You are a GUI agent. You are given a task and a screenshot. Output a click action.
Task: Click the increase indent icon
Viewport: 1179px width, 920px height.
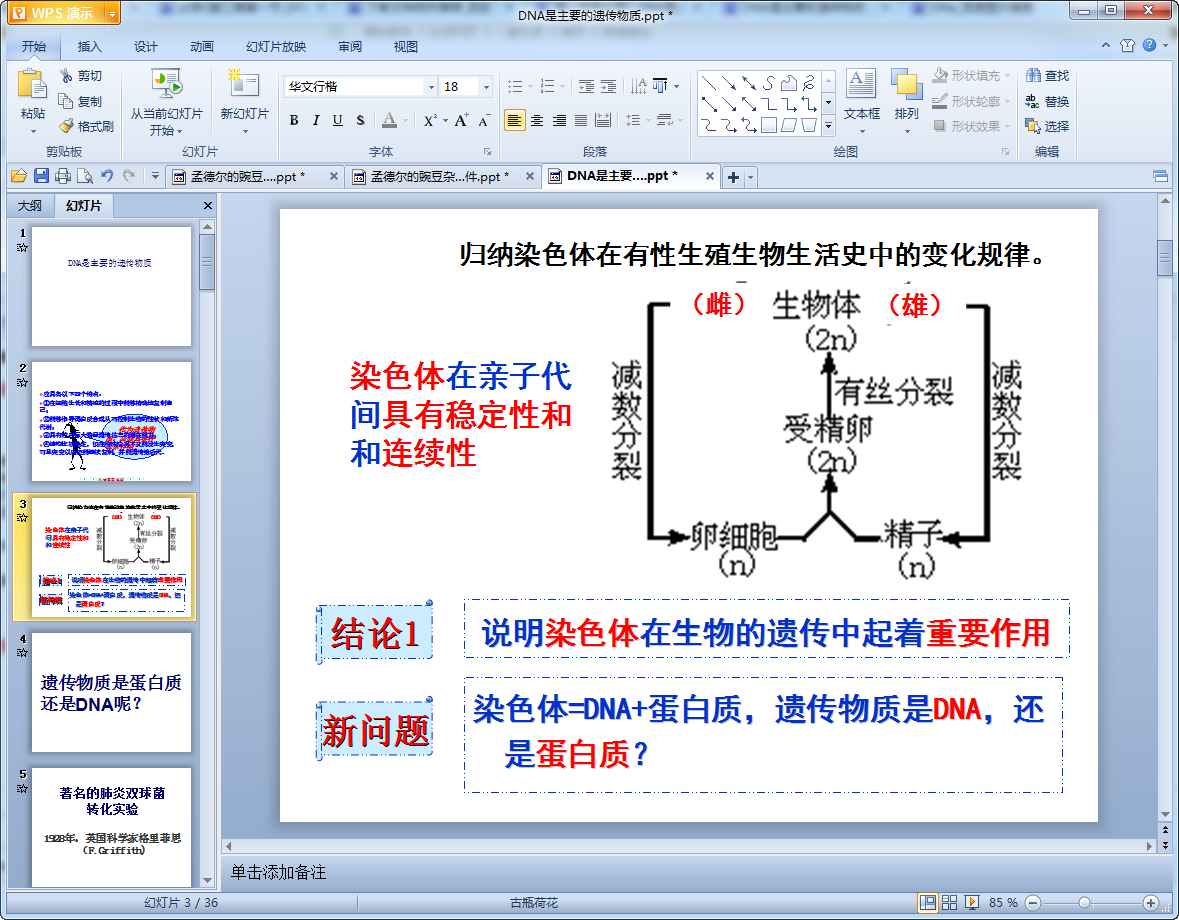[x=608, y=86]
